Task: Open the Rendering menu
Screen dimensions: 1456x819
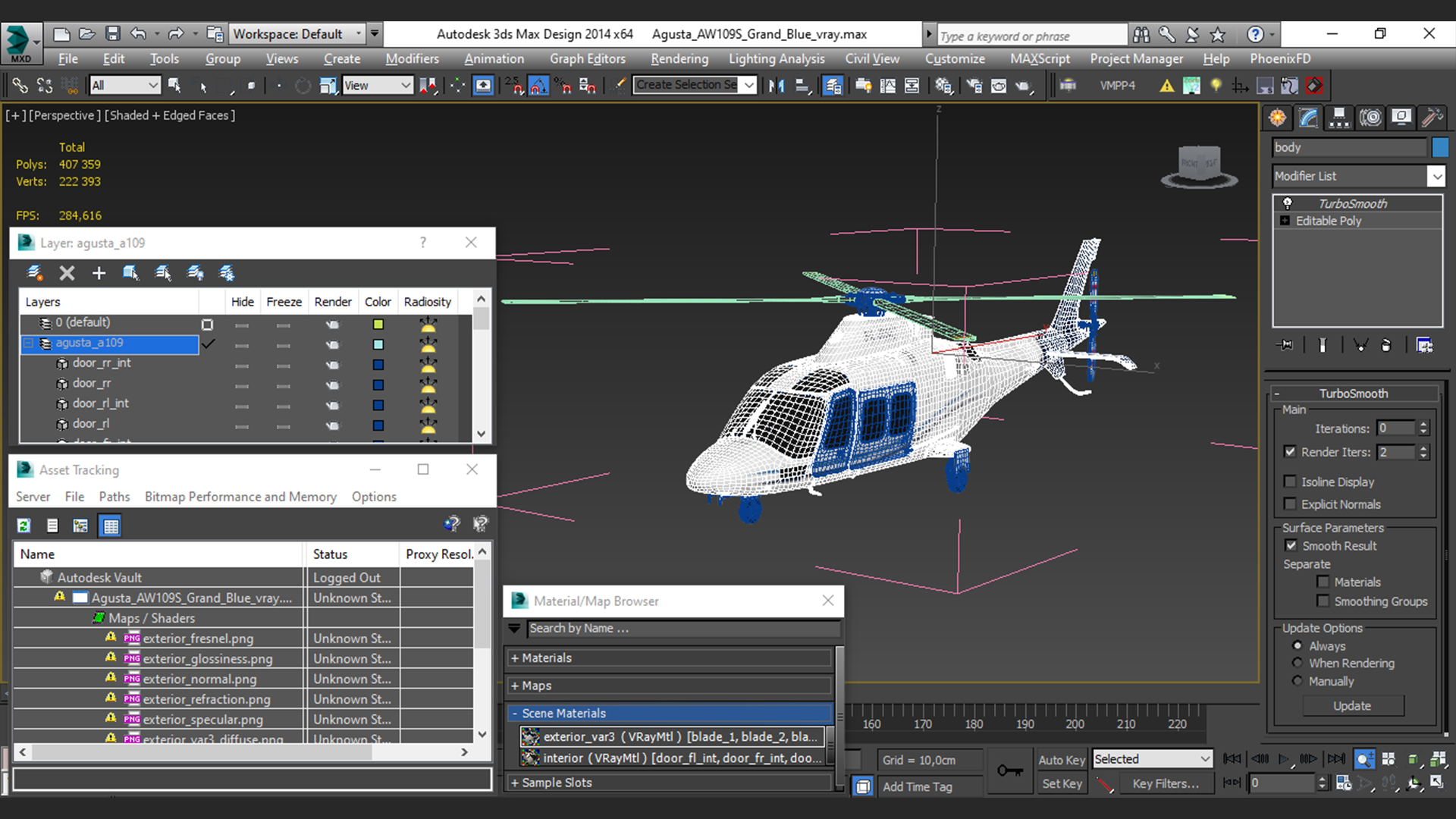Action: point(679,58)
